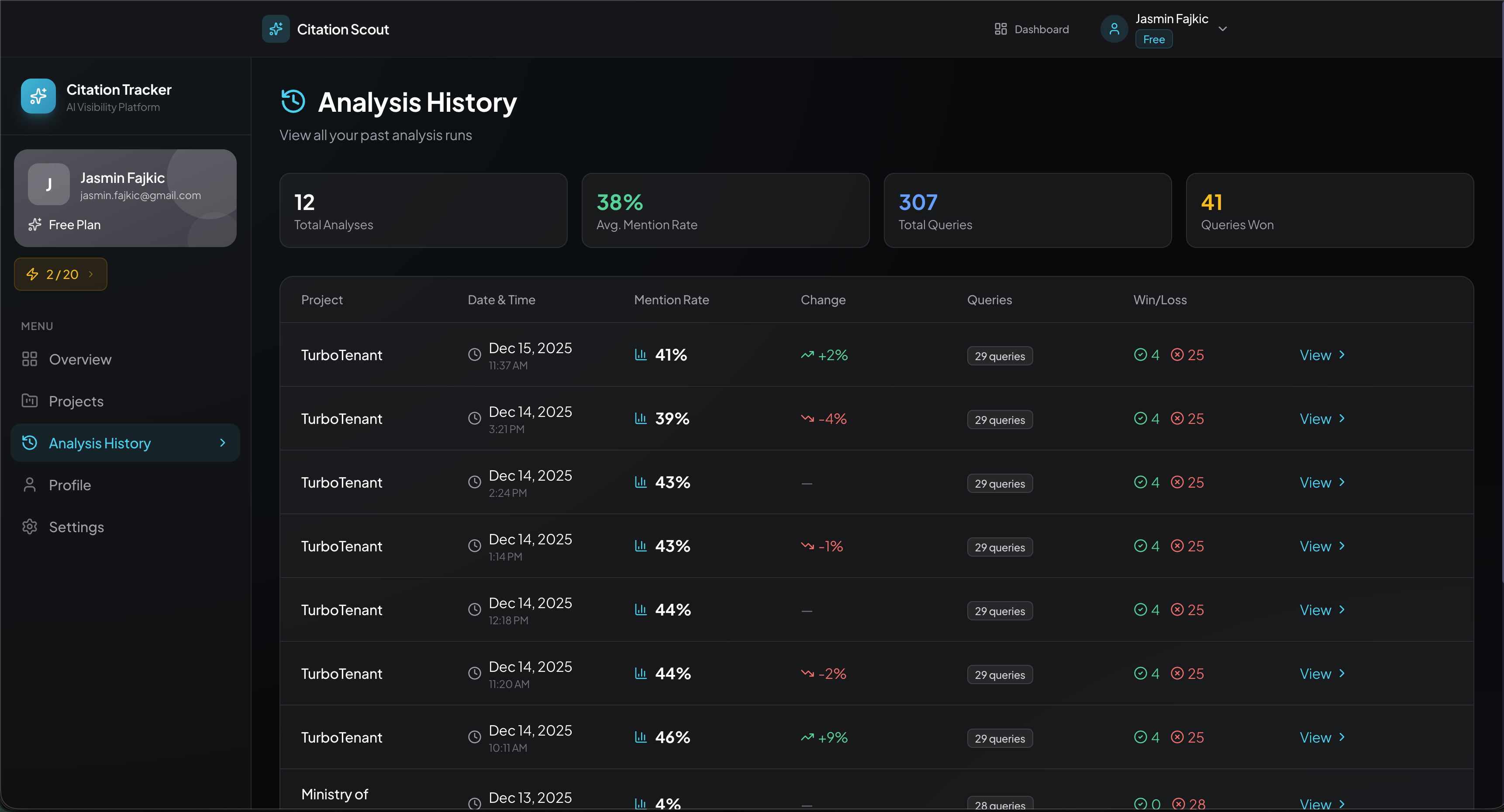Image resolution: width=1504 pixels, height=812 pixels.
Task: Open Projects in the sidebar menu
Action: point(76,402)
